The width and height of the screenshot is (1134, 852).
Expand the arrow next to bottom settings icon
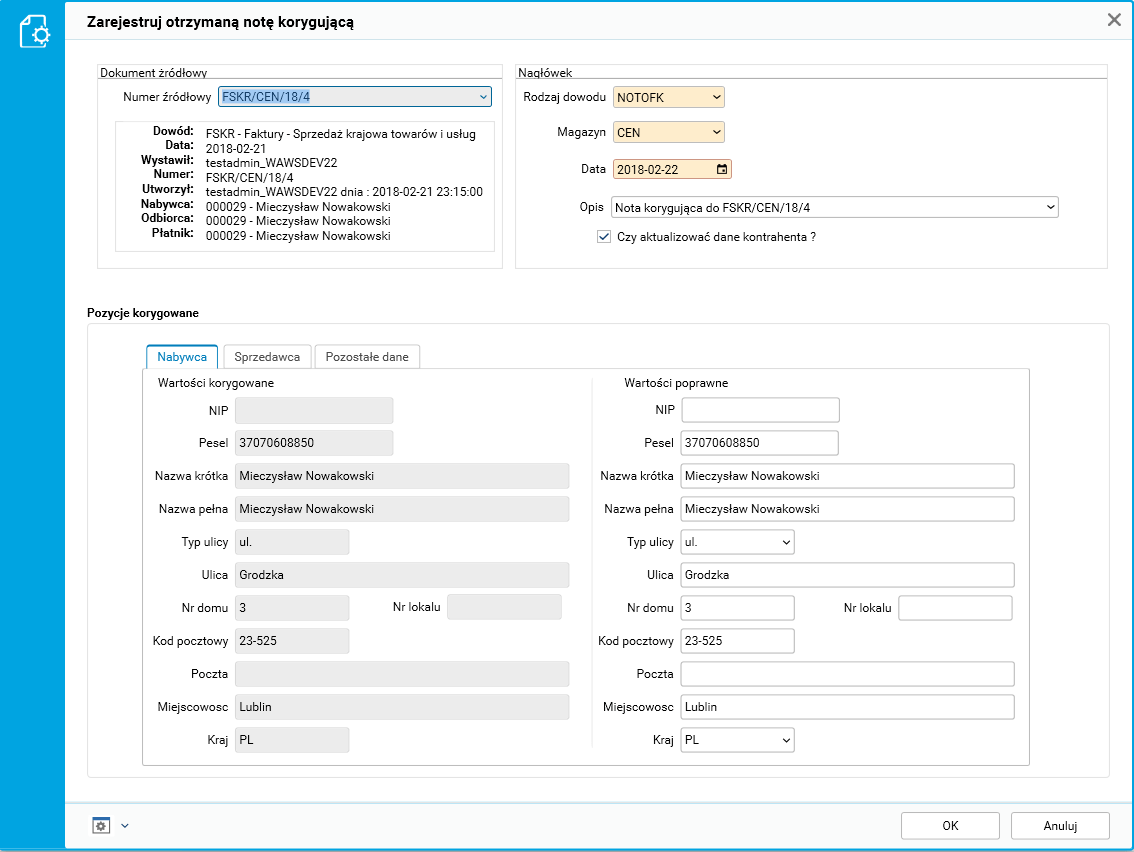click(125, 826)
